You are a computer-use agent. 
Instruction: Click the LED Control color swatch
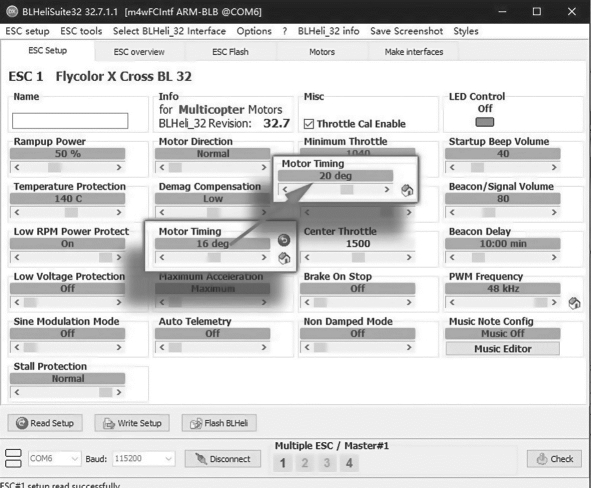point(485,122)
